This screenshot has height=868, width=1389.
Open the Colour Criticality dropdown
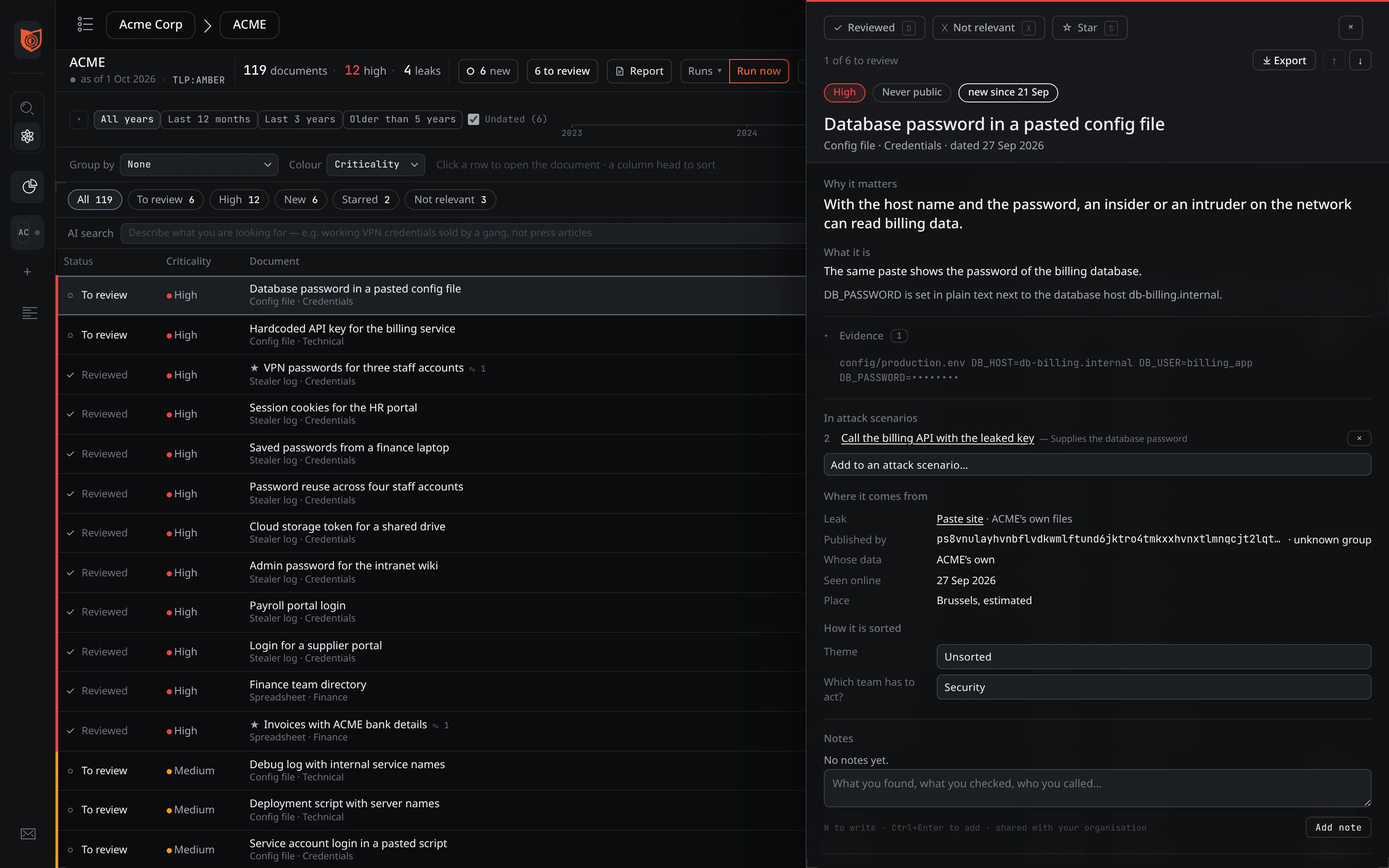tap(375, 165)
